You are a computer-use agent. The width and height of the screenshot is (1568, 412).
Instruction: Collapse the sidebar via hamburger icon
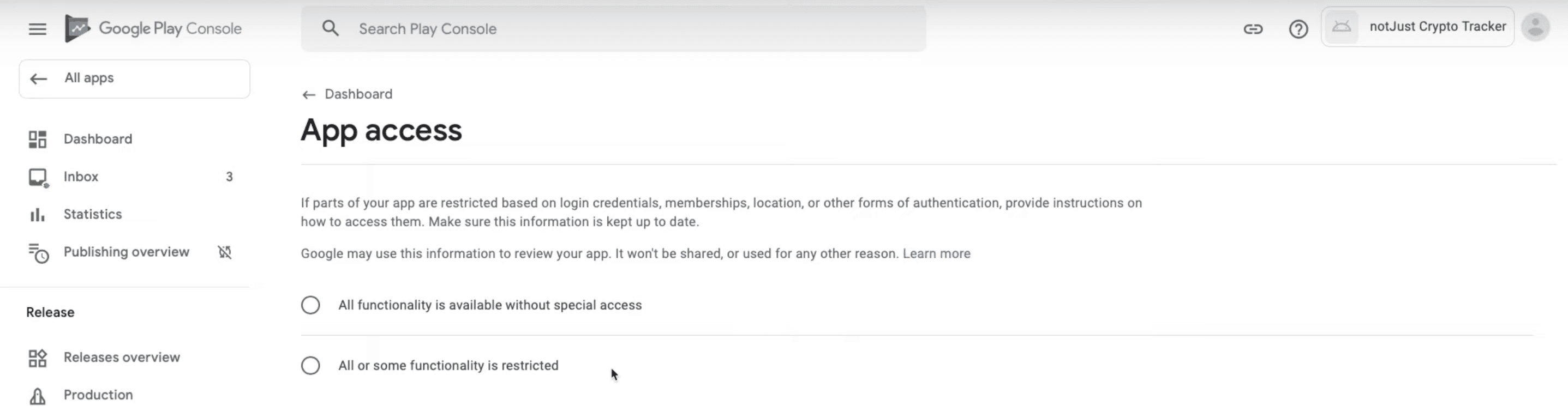point(37,28)
